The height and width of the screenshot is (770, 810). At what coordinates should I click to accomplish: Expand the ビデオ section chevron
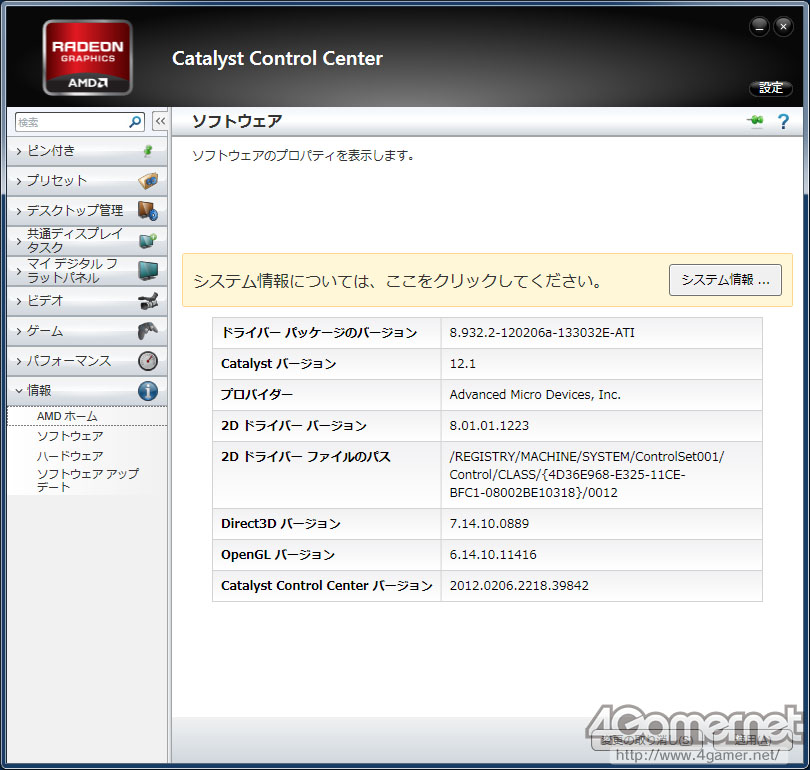pyautogui.click(x=19, y=301)
